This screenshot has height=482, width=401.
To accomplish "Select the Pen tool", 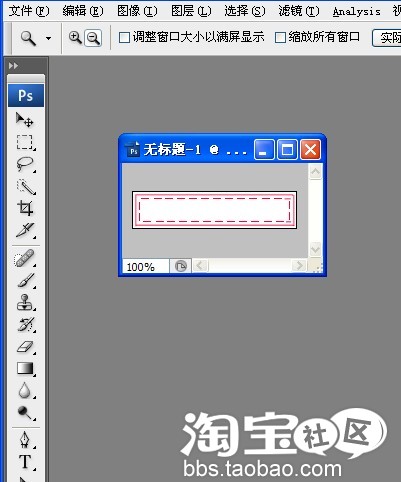I will pyautogui.click(x=25, y=440).
